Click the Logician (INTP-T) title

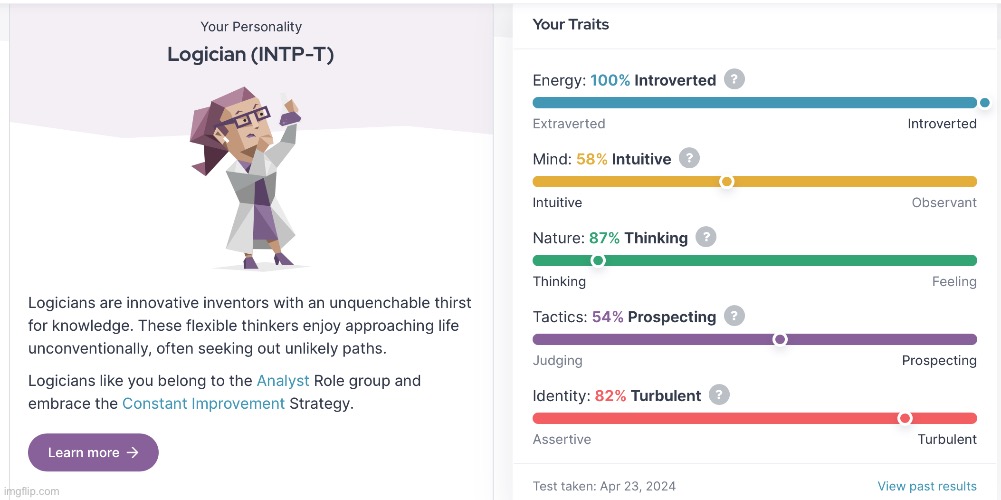point(251,54)
